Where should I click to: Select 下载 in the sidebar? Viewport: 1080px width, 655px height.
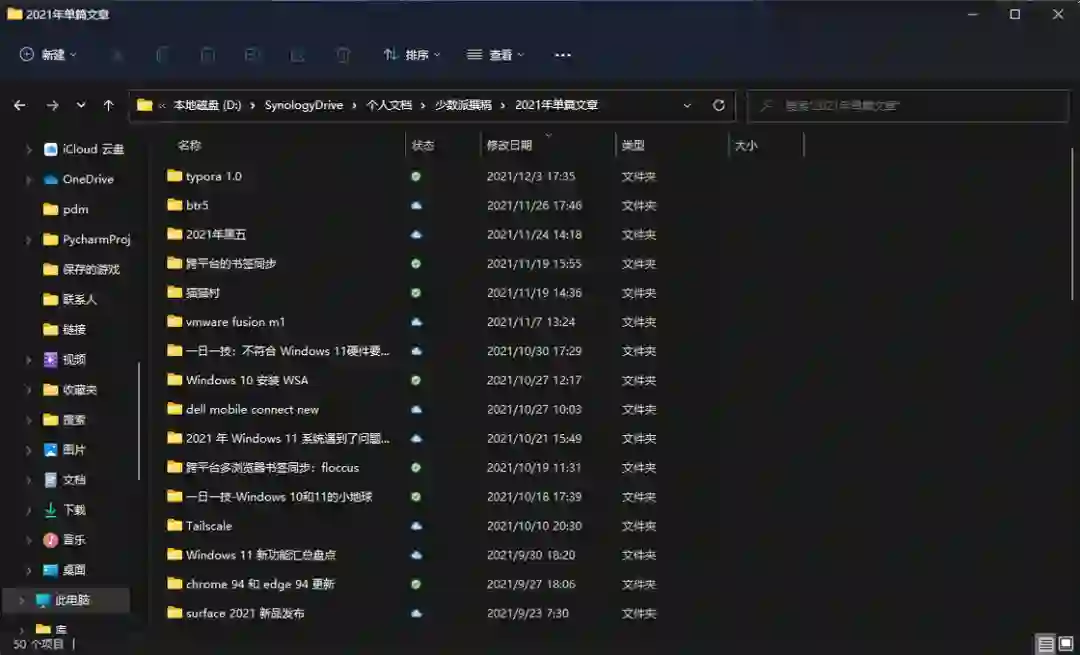pos(65,510)
